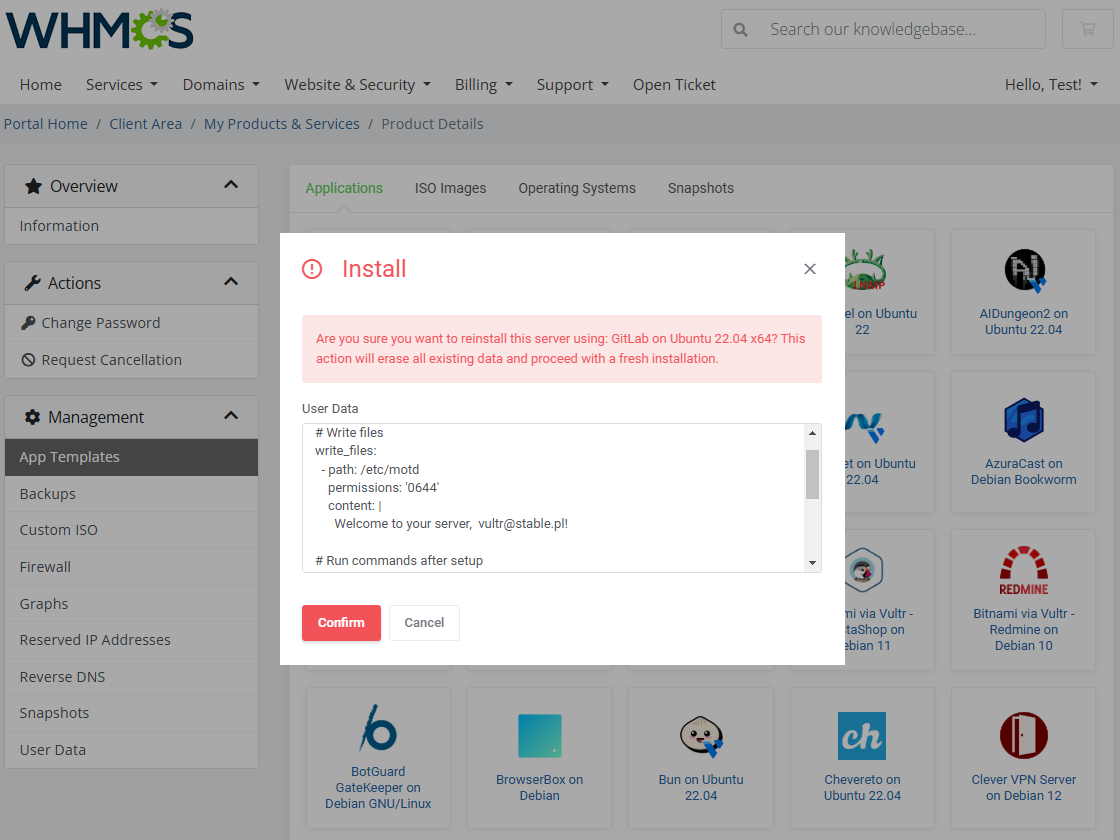The height and width of the screenshot is (840, 1120).
Task: Open Information in the Overview panel
Action: tap(131, 226)
